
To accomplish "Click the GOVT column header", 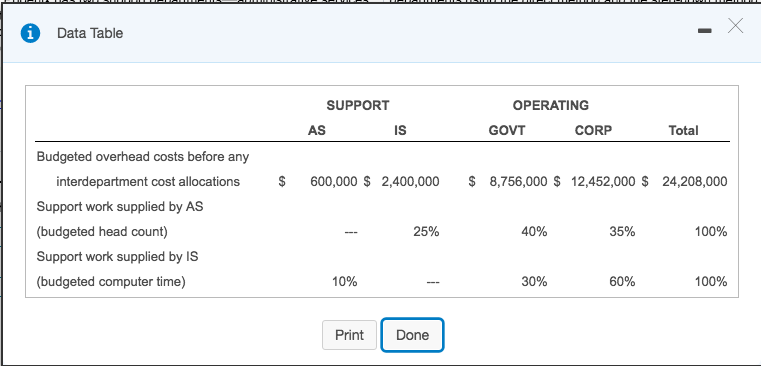I will (507, 130).
